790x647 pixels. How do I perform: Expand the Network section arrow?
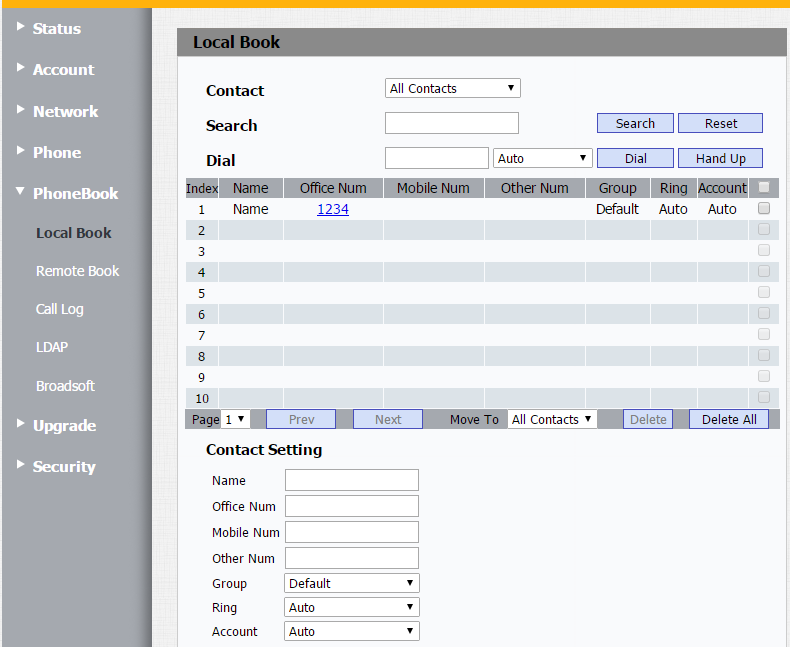click(20, 109)
